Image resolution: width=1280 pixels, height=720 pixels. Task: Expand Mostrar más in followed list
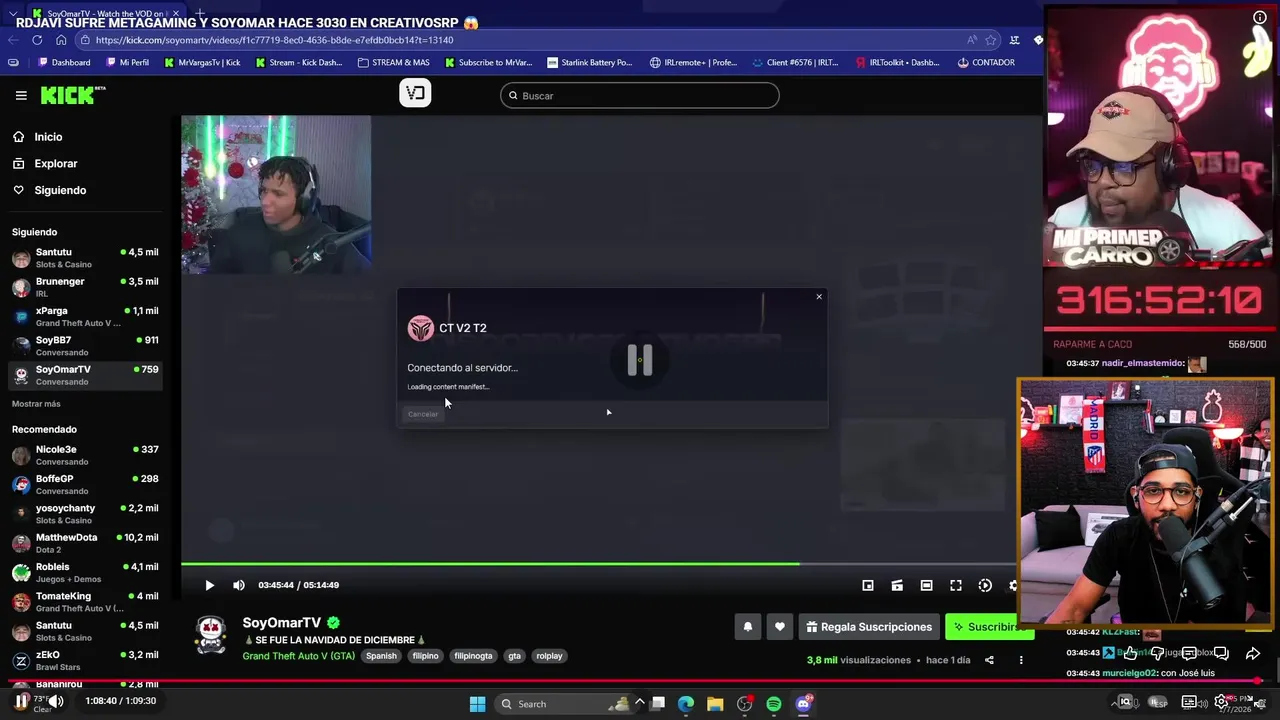pos(36,404)
